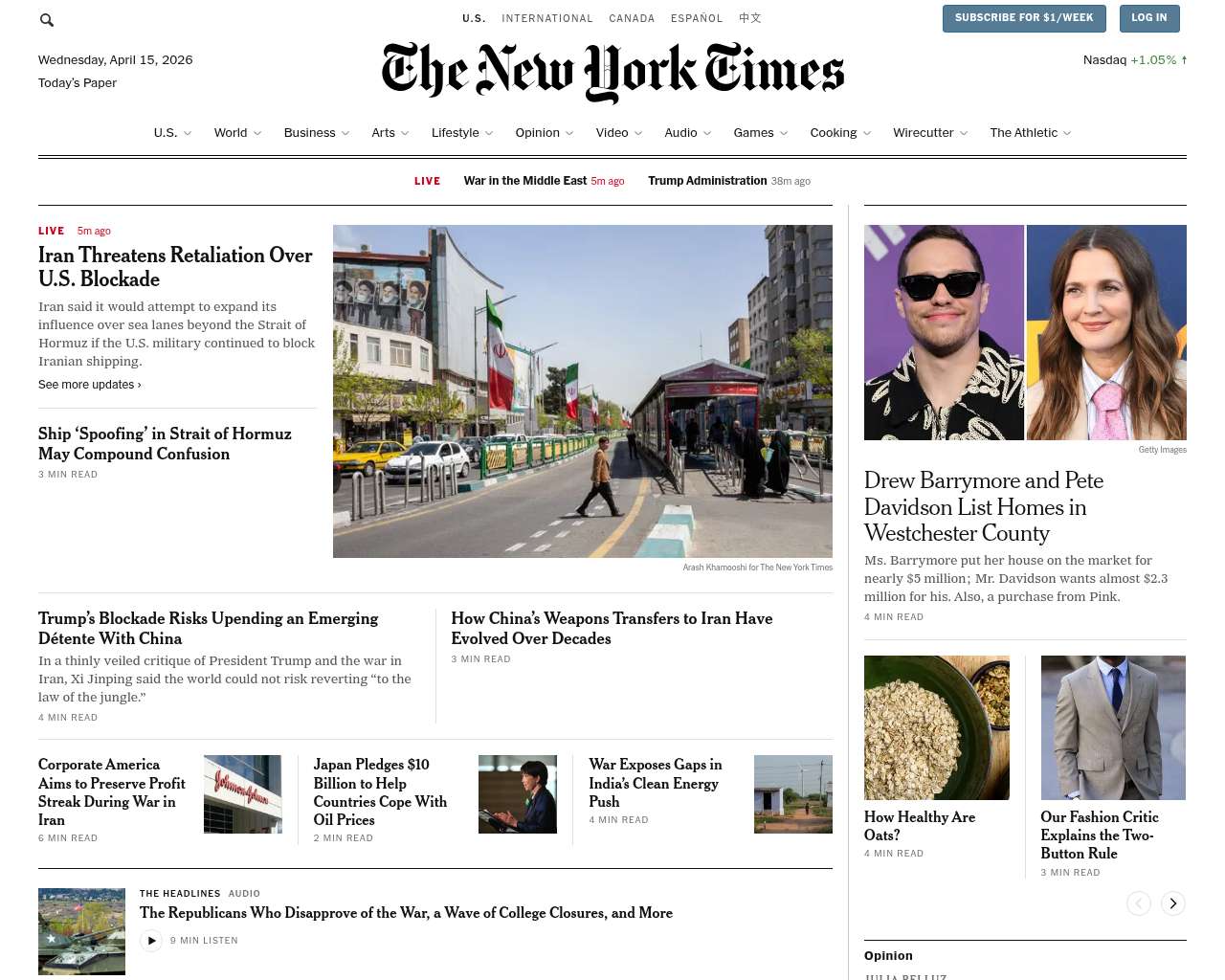This screenshot has height=980, width=1225.
Task: Open the Iran street scene photo
Action: [582, 391]
